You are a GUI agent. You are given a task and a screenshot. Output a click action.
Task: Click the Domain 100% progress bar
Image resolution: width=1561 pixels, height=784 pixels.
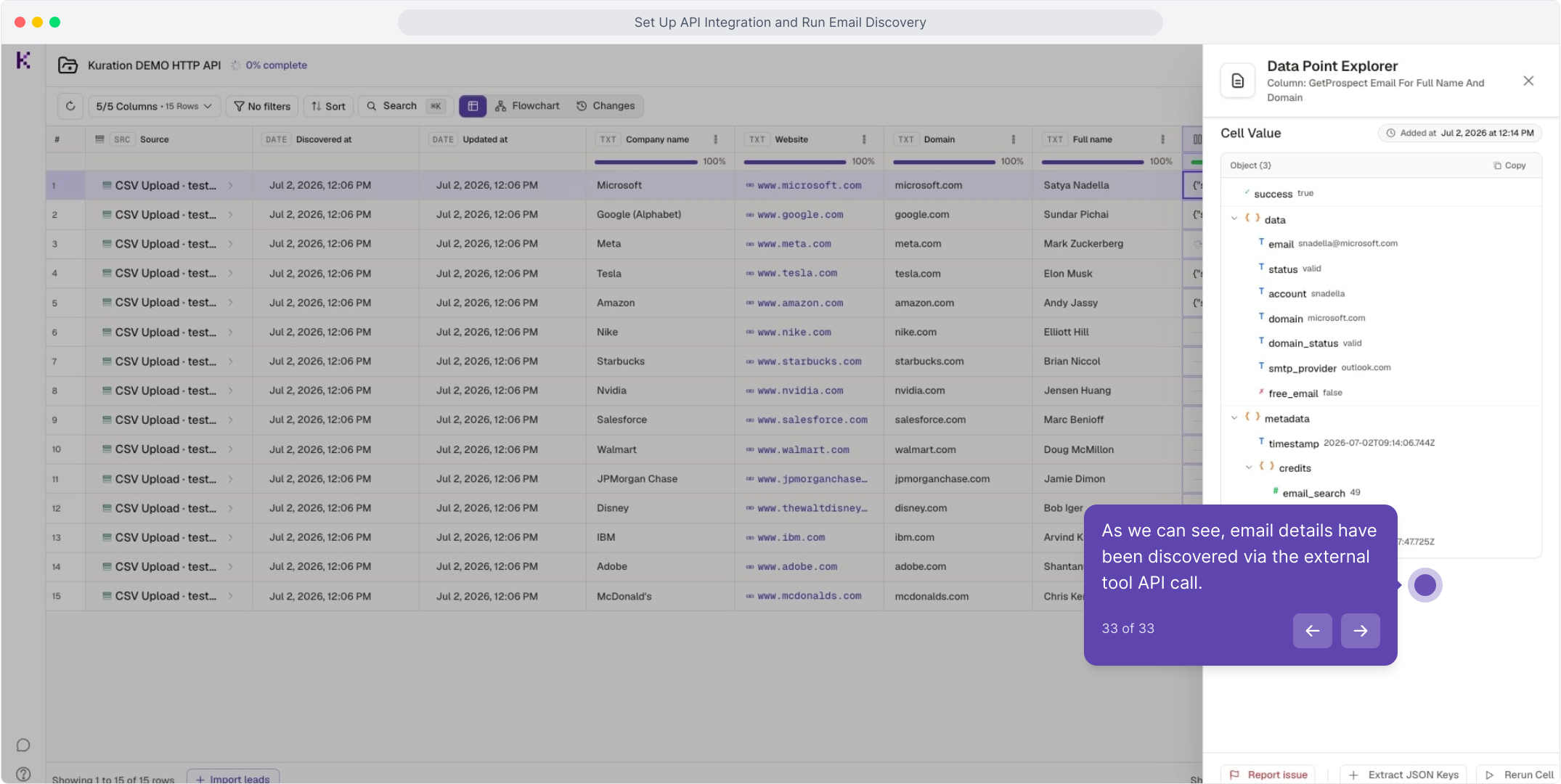[944, 162]
